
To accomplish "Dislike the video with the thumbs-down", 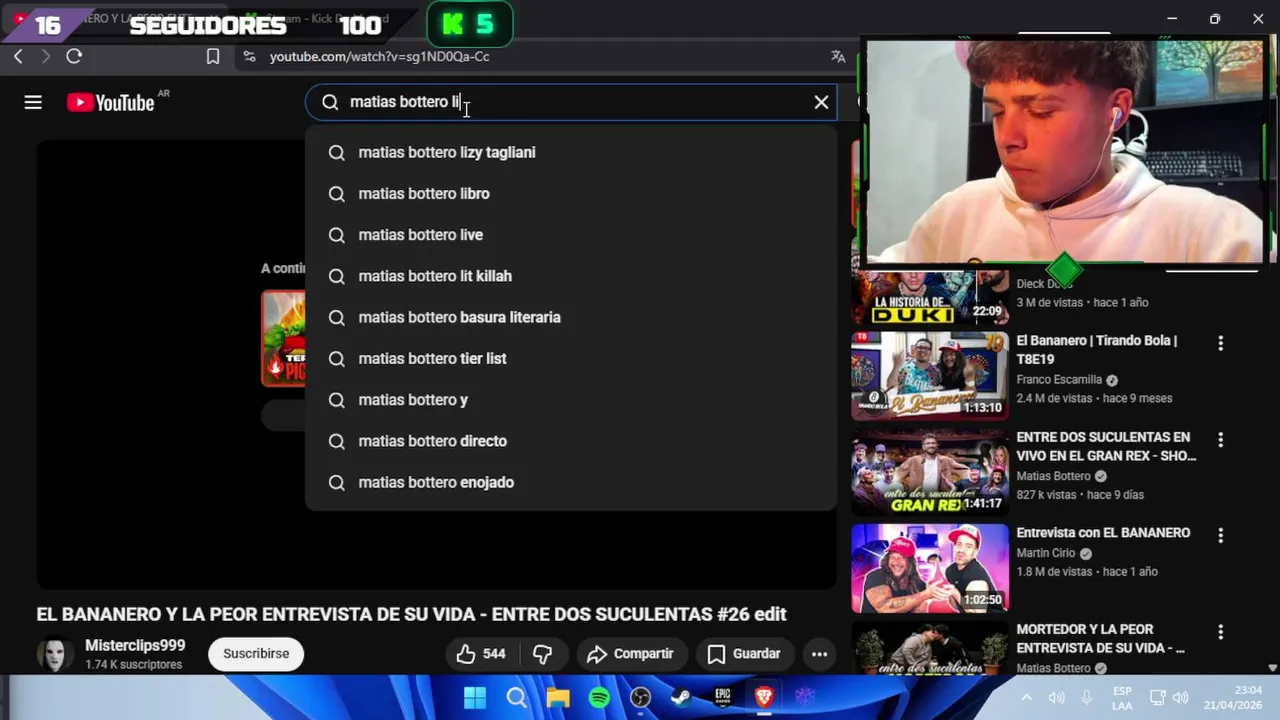I will (543, 654).
